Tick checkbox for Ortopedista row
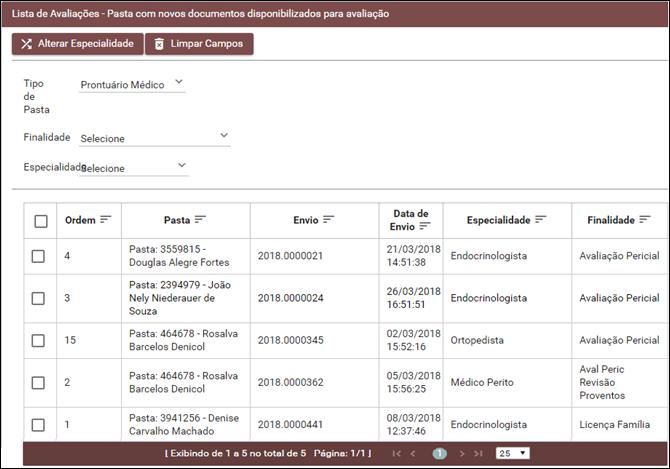The width and height of the screenshot is (670, 469). (x=38, y=341)
